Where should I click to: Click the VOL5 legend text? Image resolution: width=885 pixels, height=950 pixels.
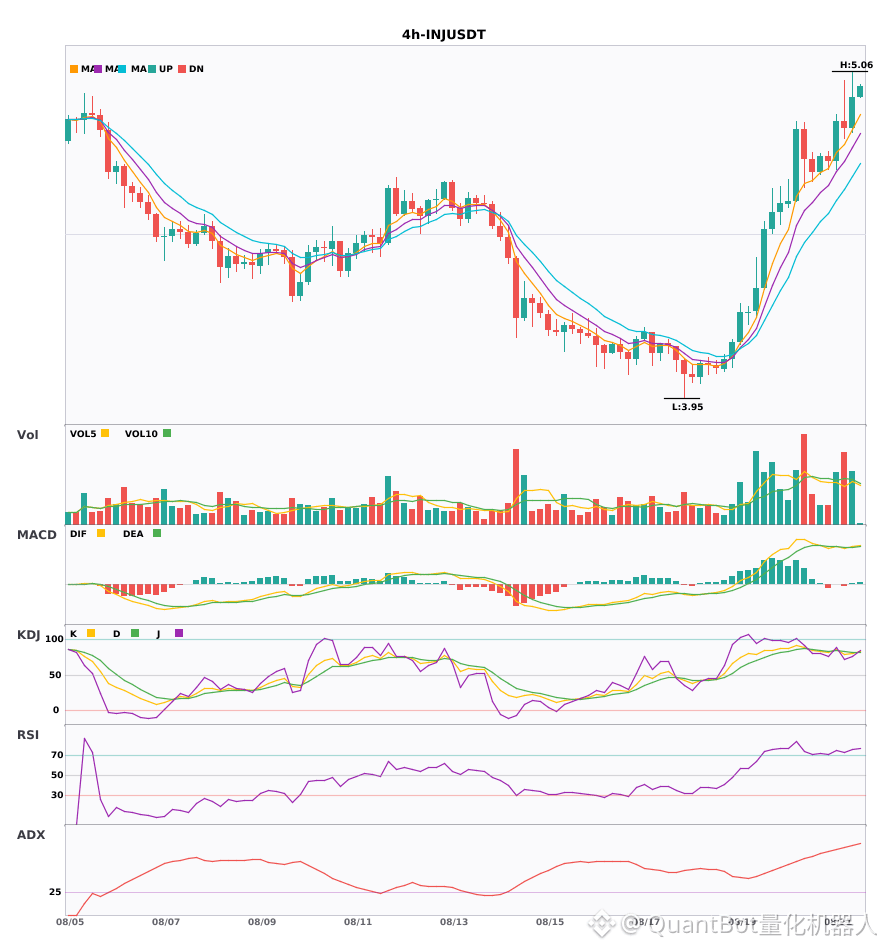[x=83, y=434]
